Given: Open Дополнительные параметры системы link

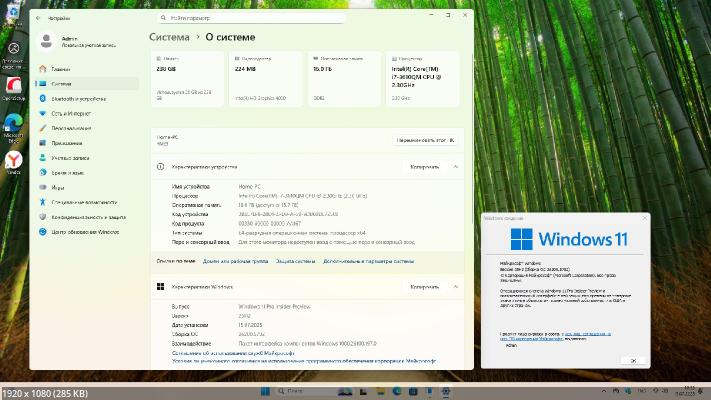Looking at the screenshot, I should point(369,261).
